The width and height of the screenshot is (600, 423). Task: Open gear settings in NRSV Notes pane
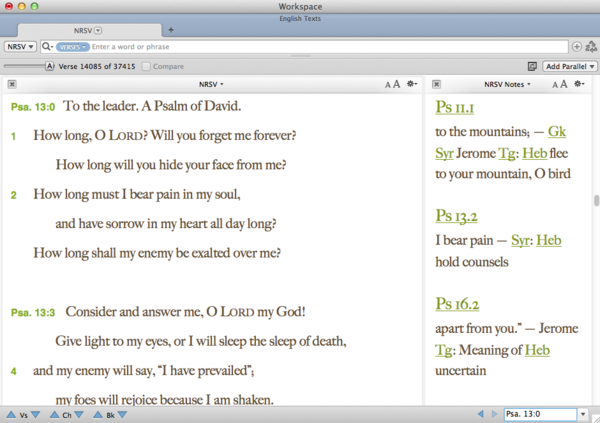click(579, 83)
